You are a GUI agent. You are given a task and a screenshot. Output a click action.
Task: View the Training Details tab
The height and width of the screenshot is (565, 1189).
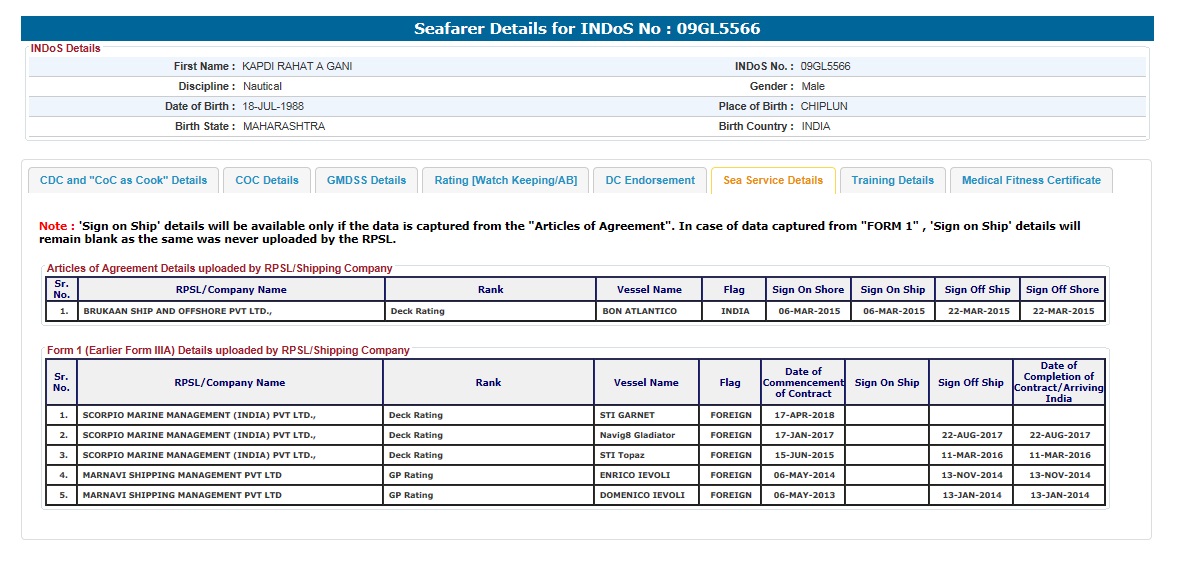(x=892, y=181)
